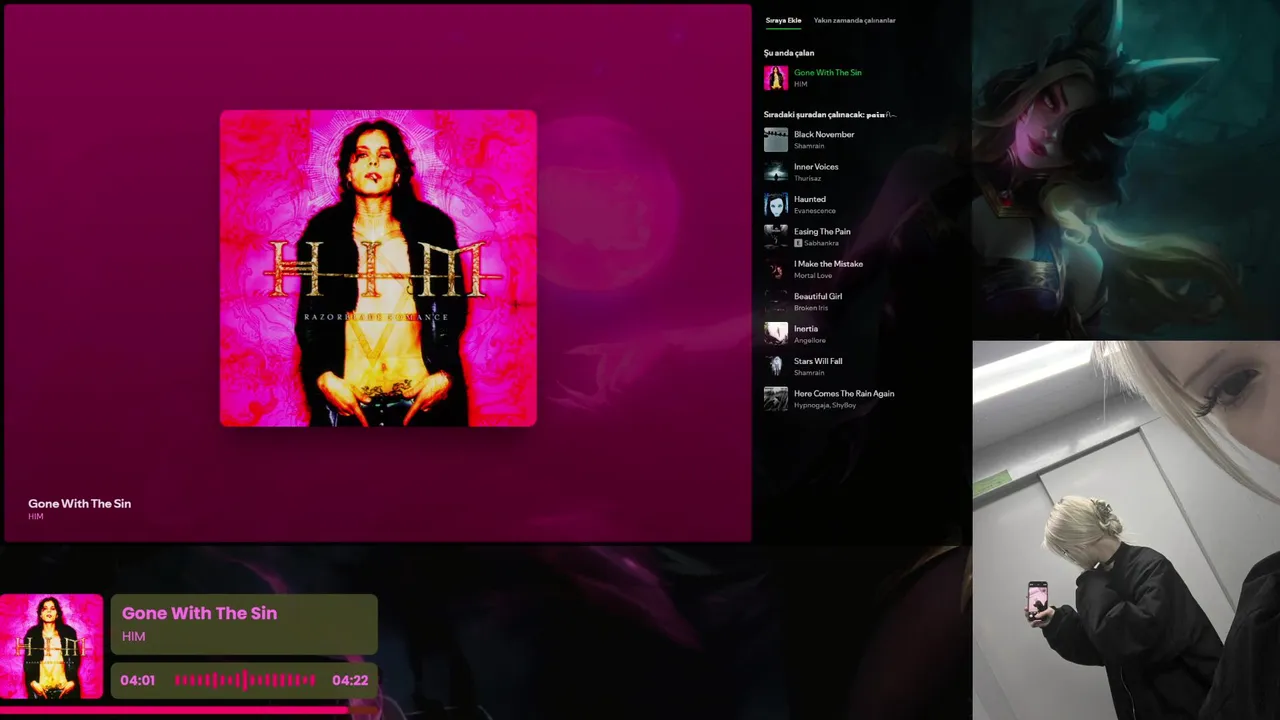
Task: Play Inner Voices from the queue
Action: pyautogui.click(x=816, y=167)
